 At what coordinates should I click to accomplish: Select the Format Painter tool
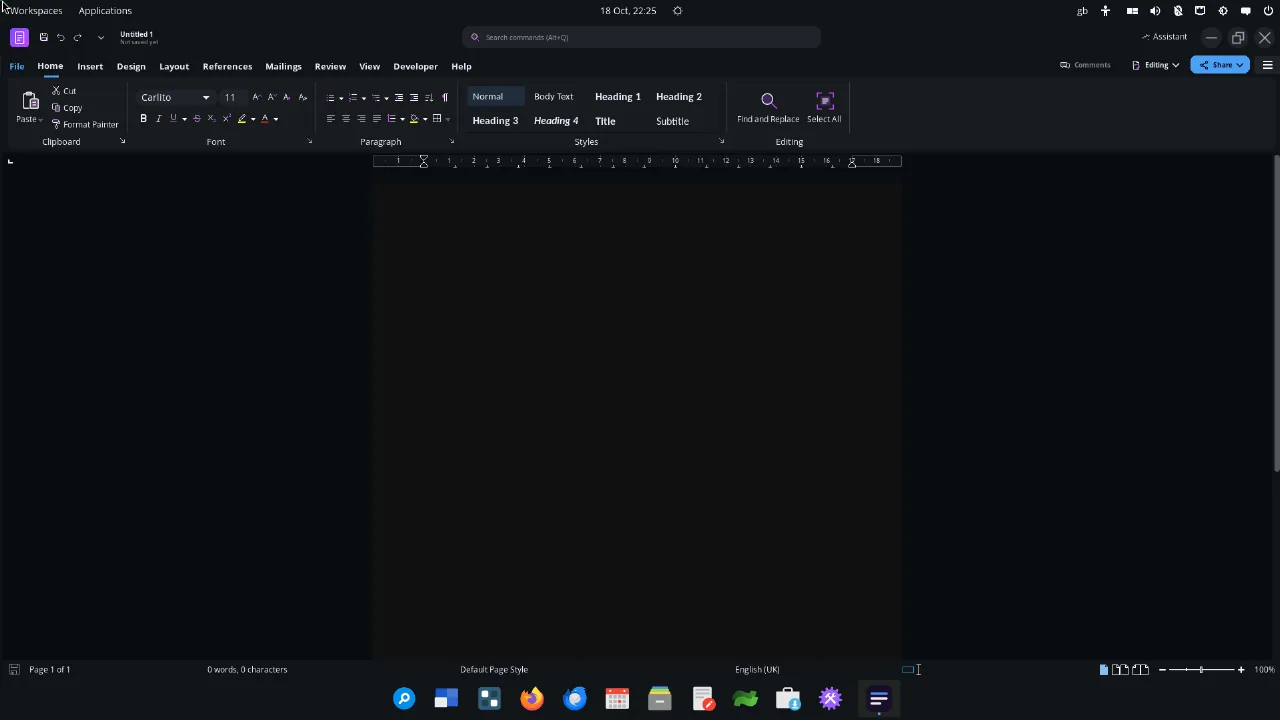(84, 125)
